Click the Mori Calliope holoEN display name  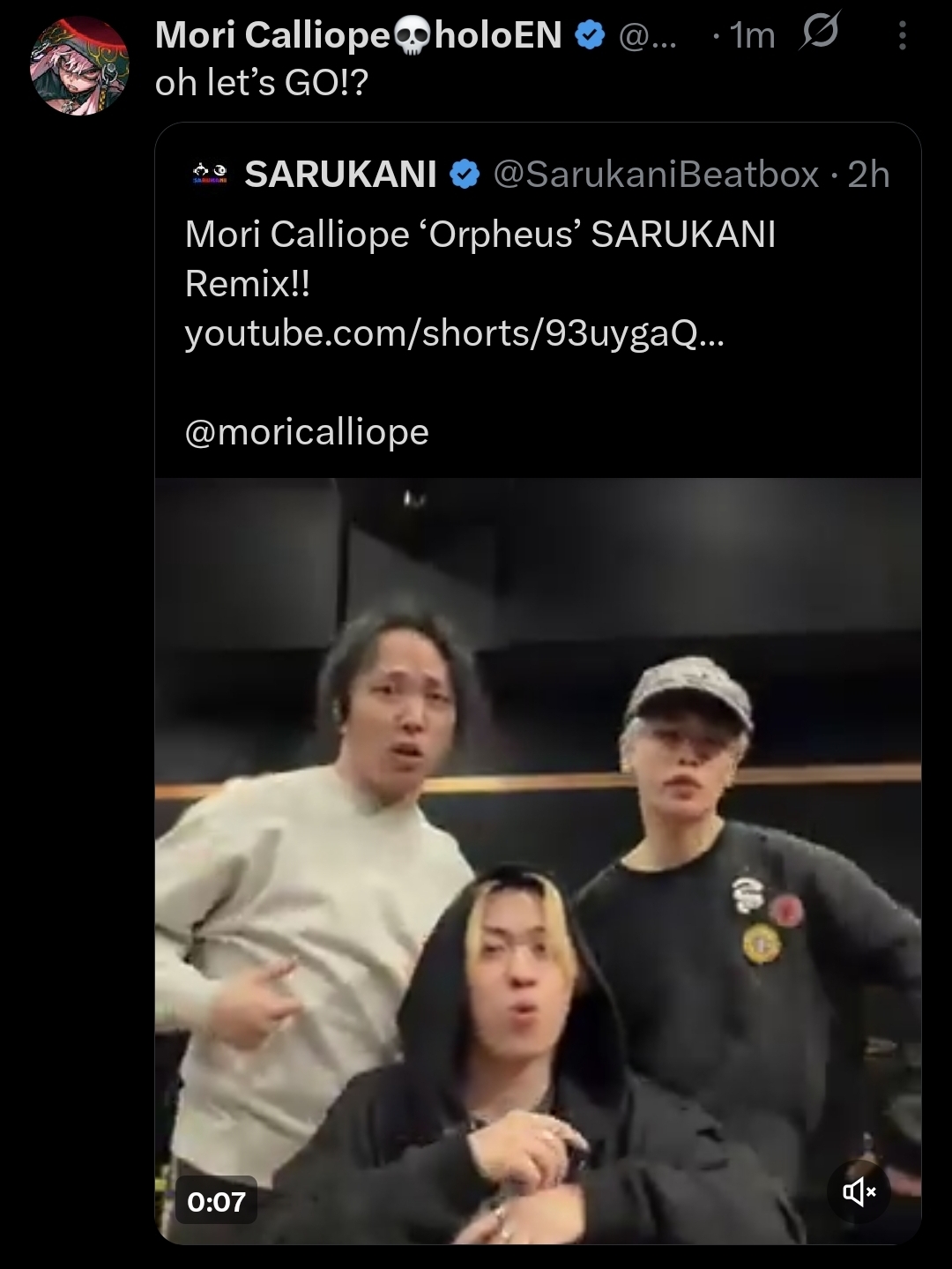click(359, 35)
